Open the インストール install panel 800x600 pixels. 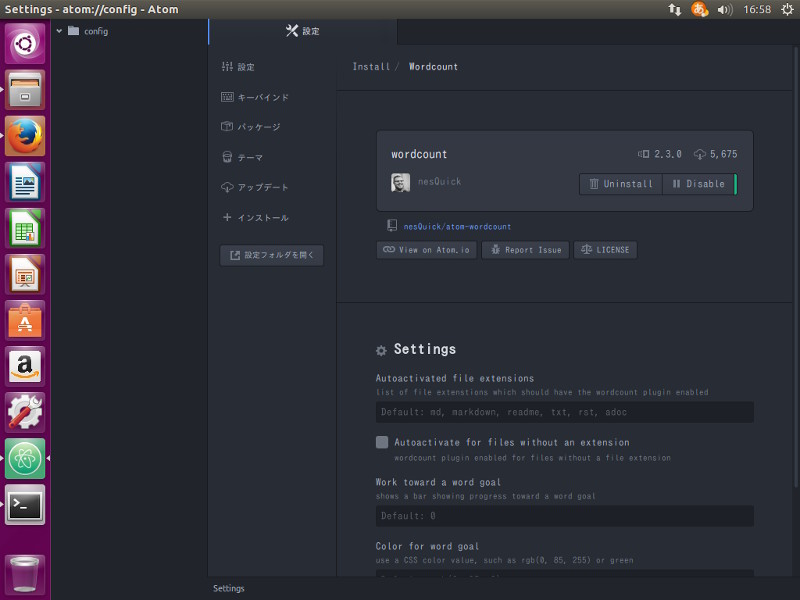255,218
